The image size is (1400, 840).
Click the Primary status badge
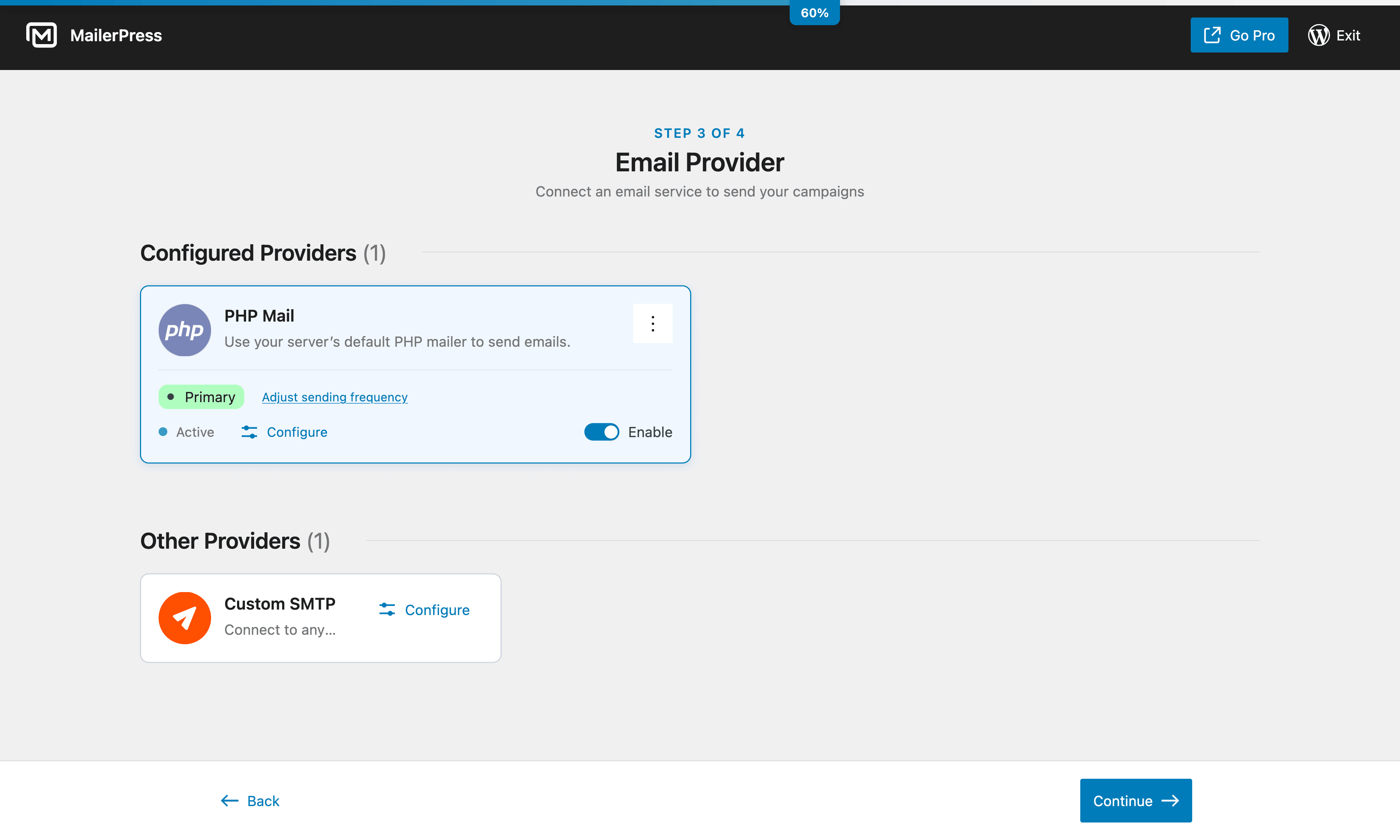coord(202,397)
